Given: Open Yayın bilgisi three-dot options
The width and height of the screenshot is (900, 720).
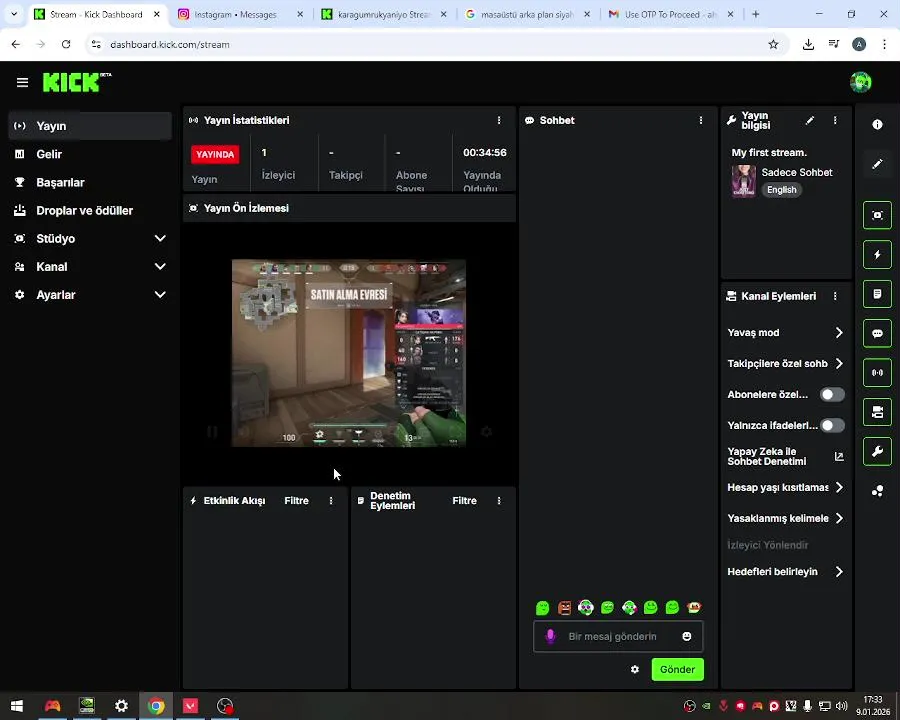Looking at the screenshot, I should click(x=835, y=121).
